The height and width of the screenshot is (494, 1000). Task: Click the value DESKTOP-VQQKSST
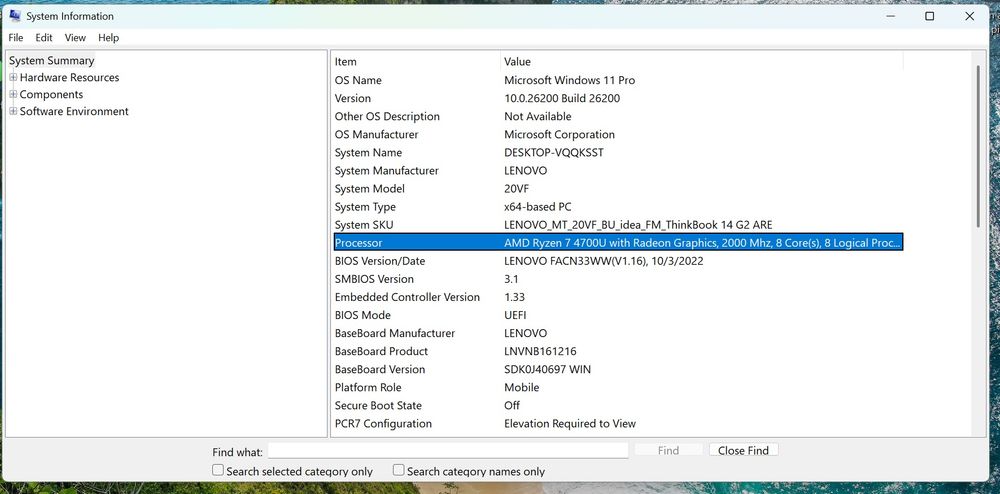(x=554, y=152)
